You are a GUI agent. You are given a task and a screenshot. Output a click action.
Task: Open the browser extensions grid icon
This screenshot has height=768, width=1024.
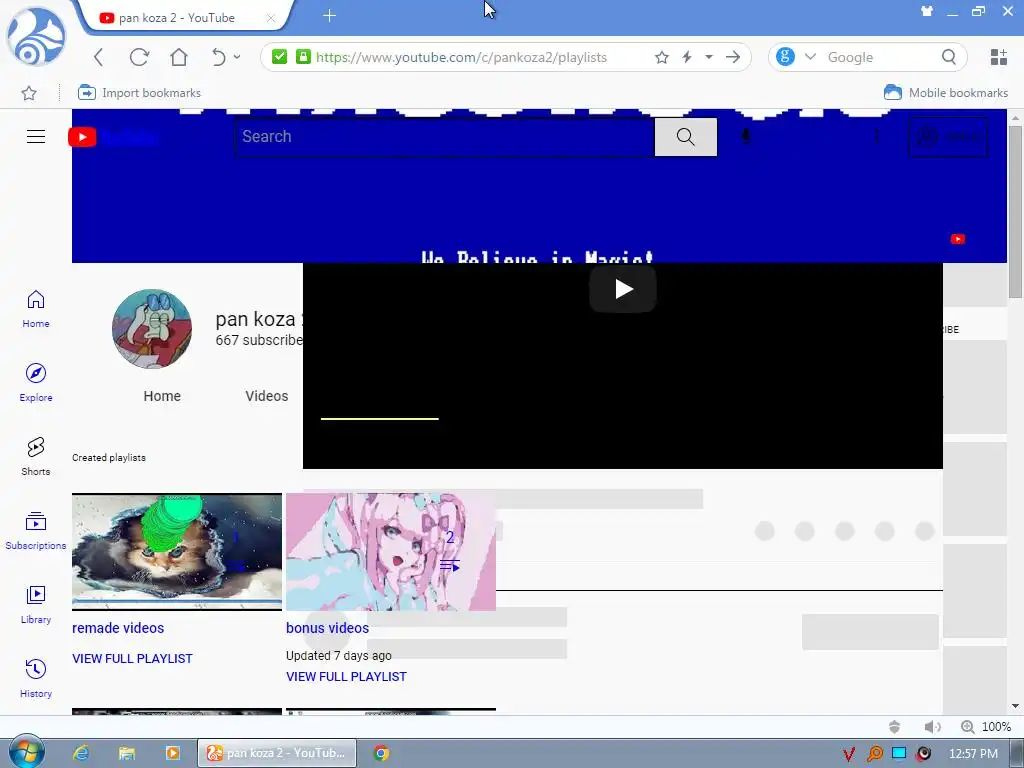[x=999, y=57]
